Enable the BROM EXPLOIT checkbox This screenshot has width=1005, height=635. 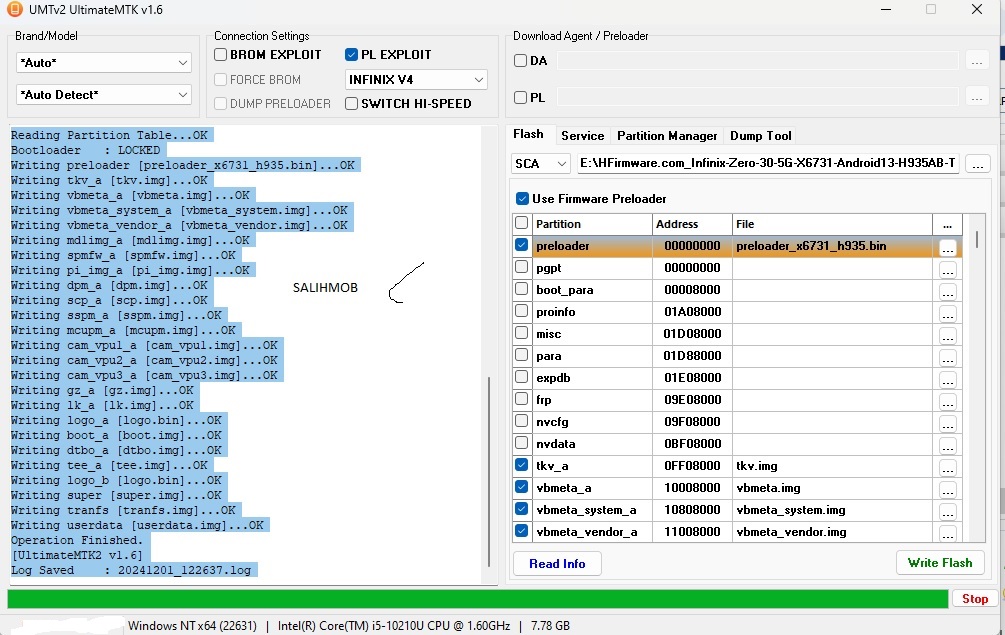pyautogui.click(x=220, y=54)
